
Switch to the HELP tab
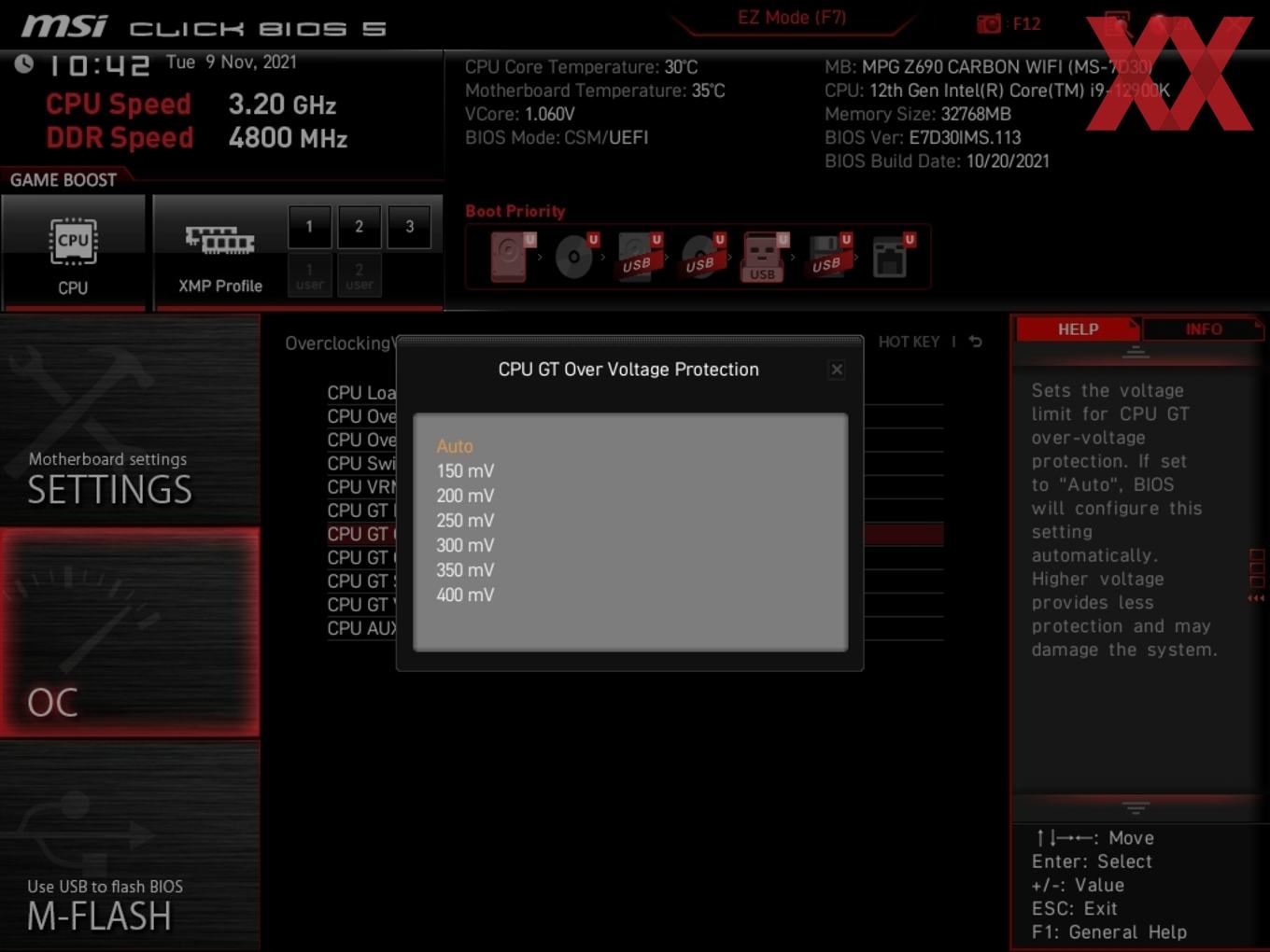click(1078, 329)
